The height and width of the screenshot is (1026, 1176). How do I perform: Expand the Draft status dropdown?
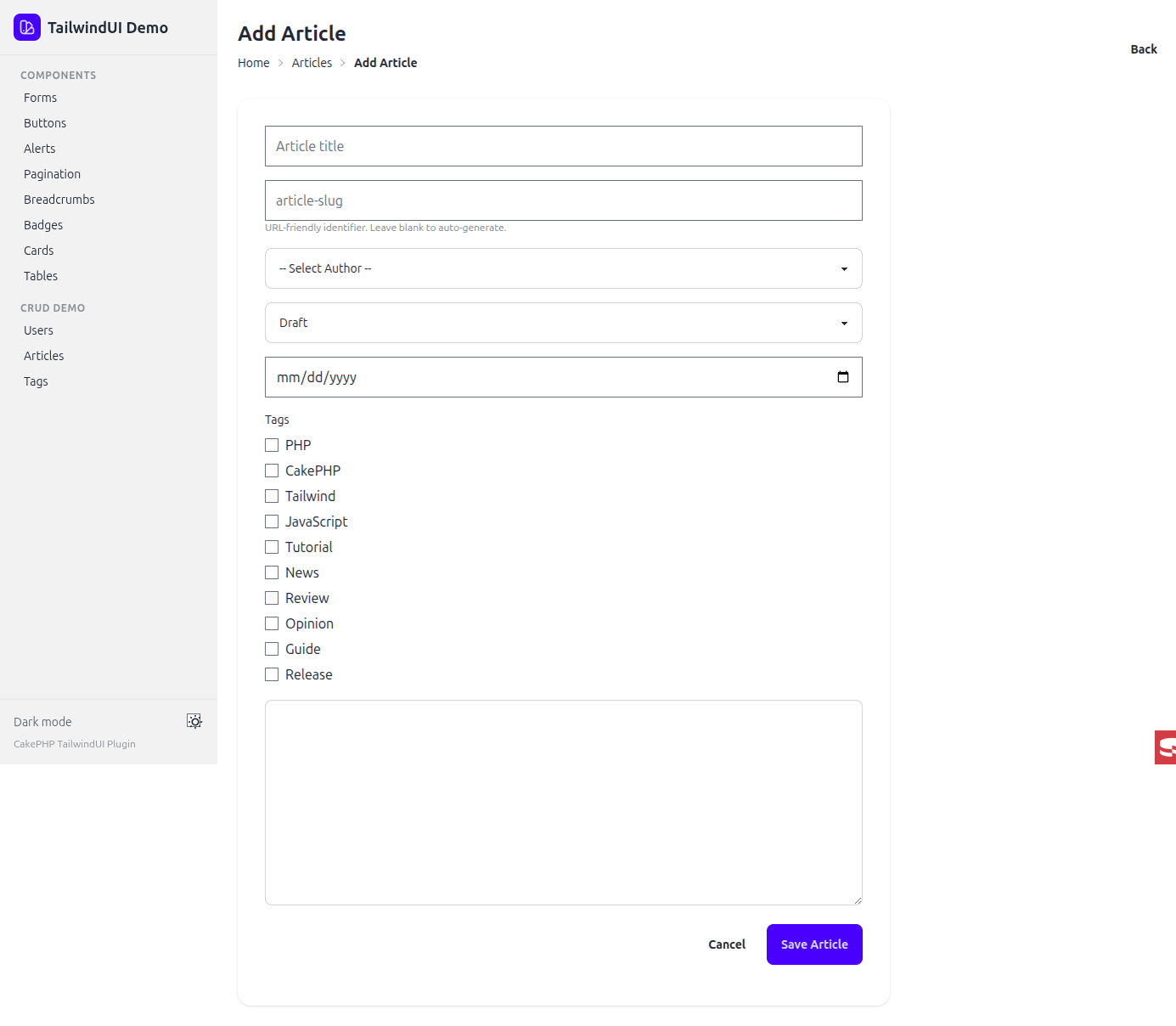point(564,323)
